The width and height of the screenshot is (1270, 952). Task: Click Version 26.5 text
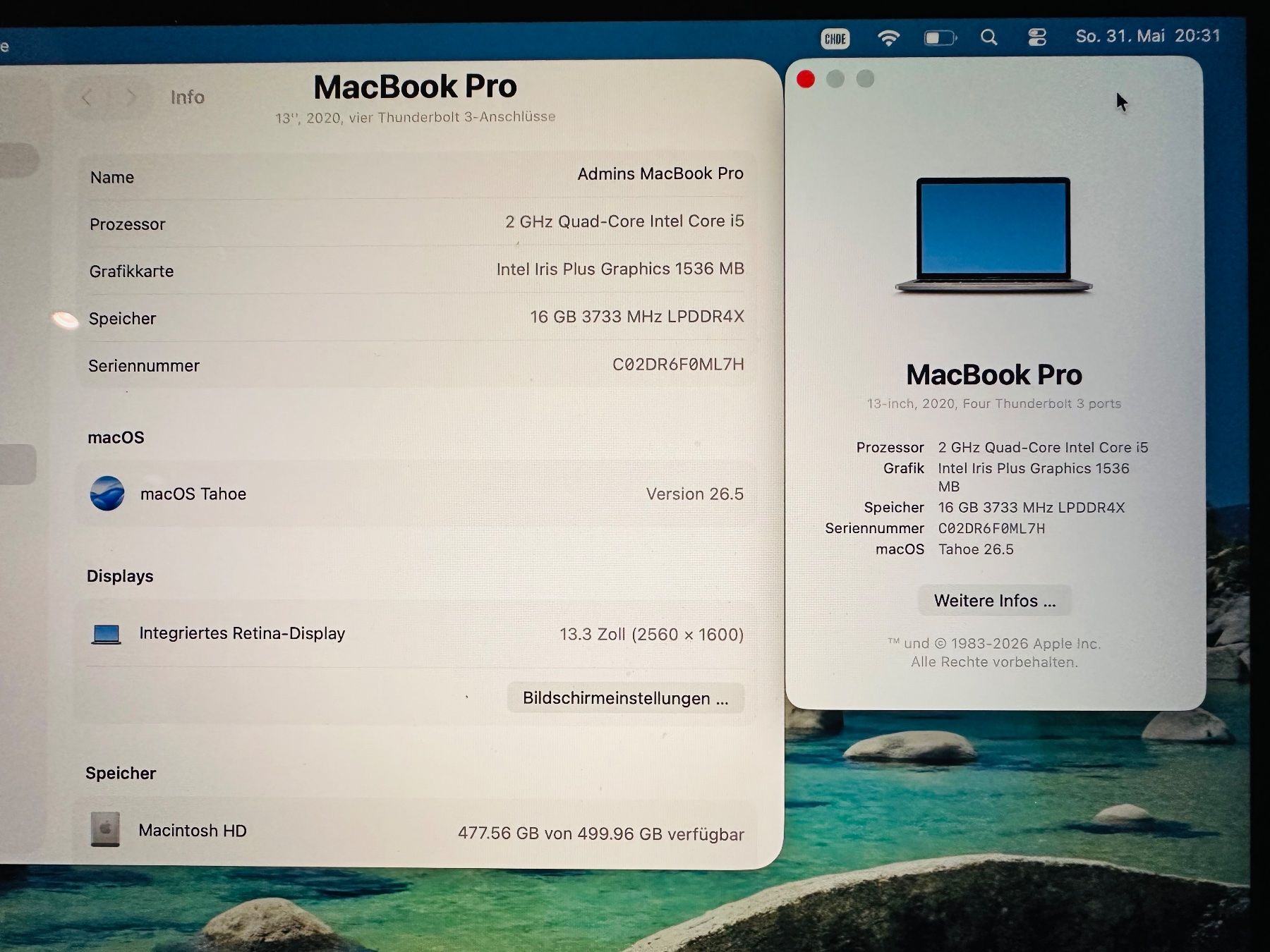coord(695,494)
